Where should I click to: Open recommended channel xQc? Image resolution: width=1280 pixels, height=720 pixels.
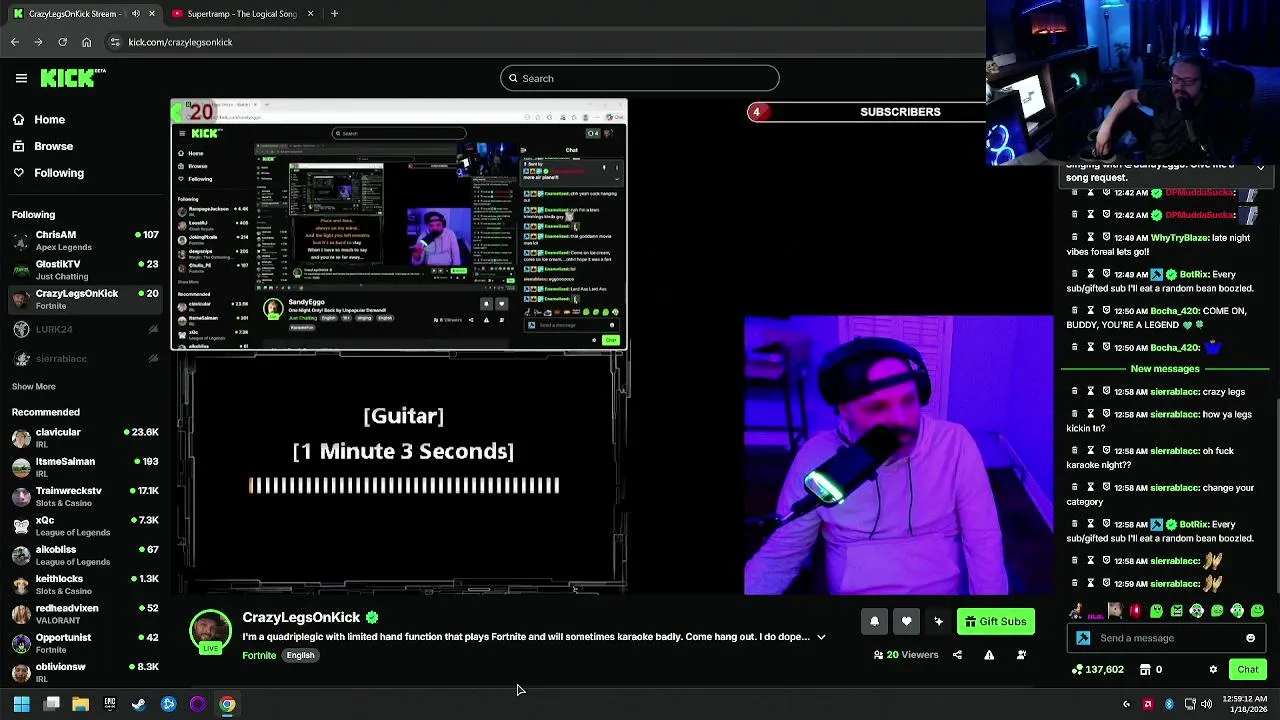tap(85, 526)
